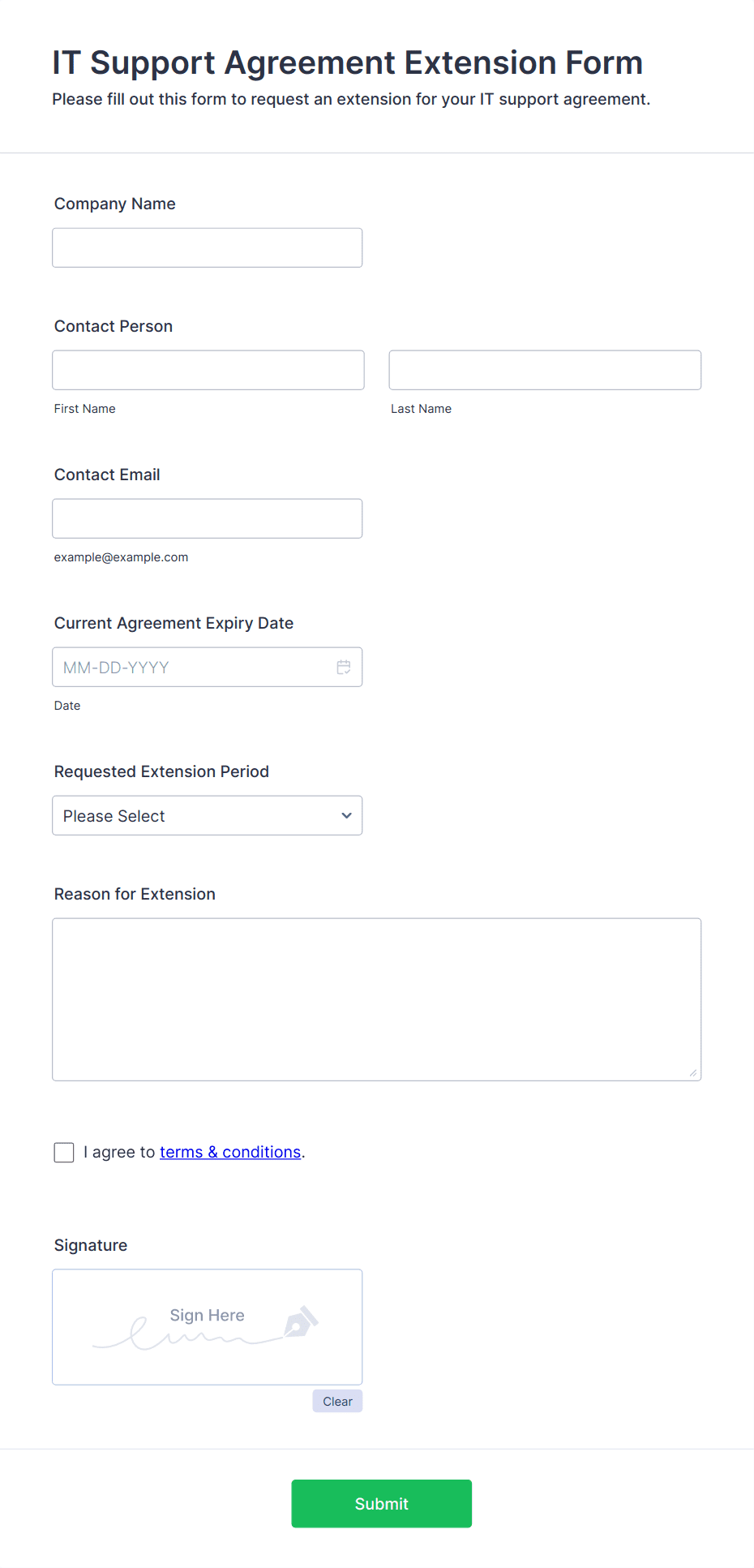Image resolution: width=754 pixels, height=1568 pixels.
Task: Select the First Name input box
Action: click(x=208, y=370)
